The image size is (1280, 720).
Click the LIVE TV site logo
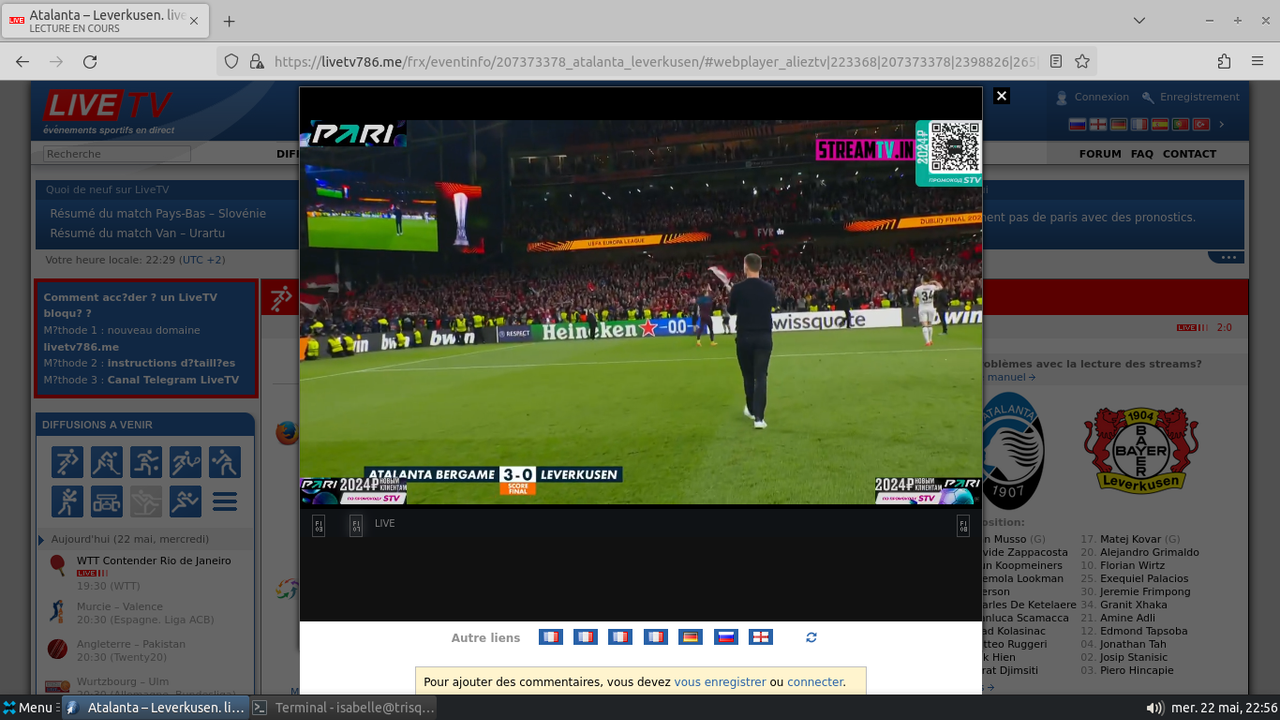coord(108,111)
